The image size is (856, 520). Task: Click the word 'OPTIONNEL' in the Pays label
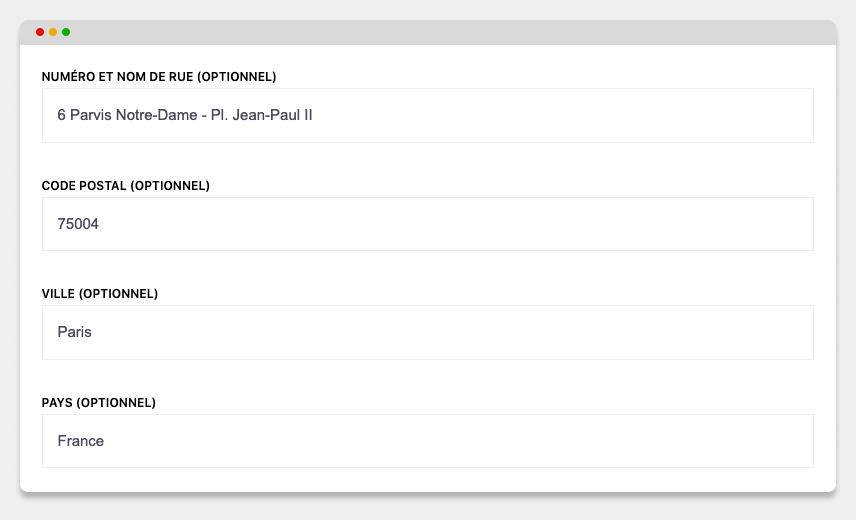(116, 403)
